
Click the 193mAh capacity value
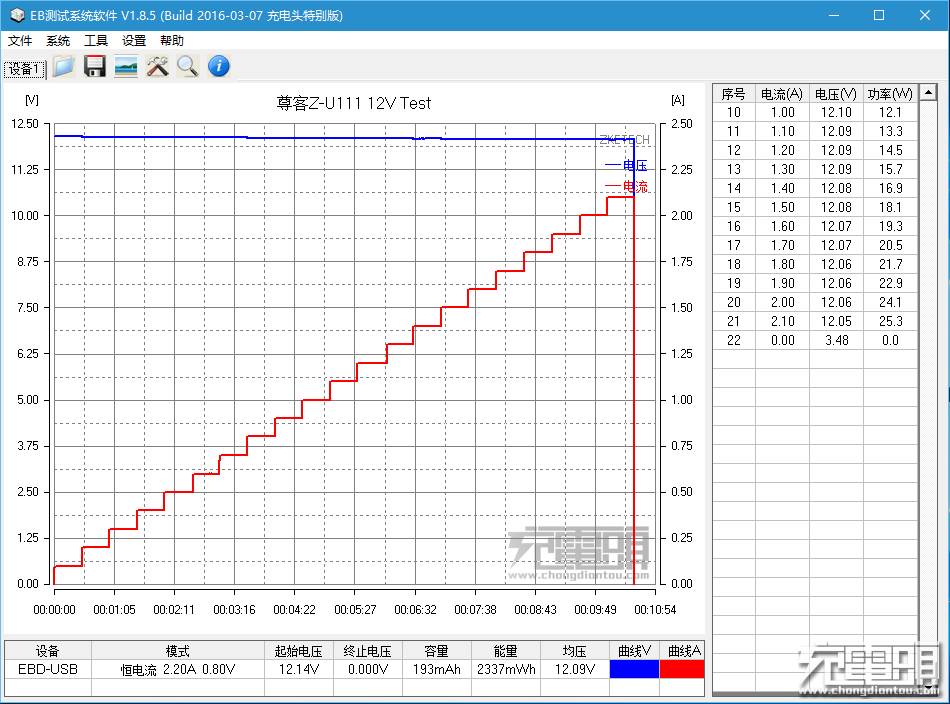[x=436, y=669]
